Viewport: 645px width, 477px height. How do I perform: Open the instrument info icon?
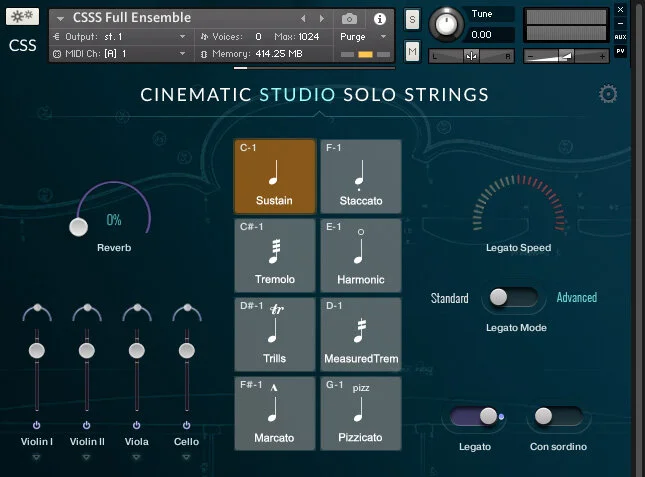click(x=380, y=19)
